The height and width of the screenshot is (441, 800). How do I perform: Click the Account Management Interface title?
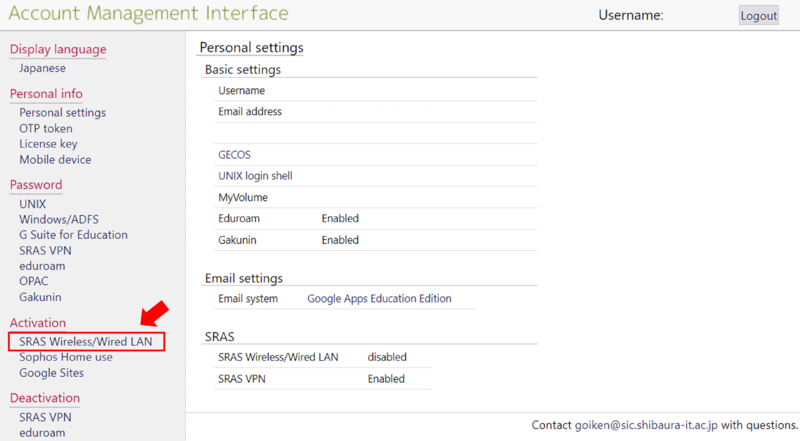(148, 13)
